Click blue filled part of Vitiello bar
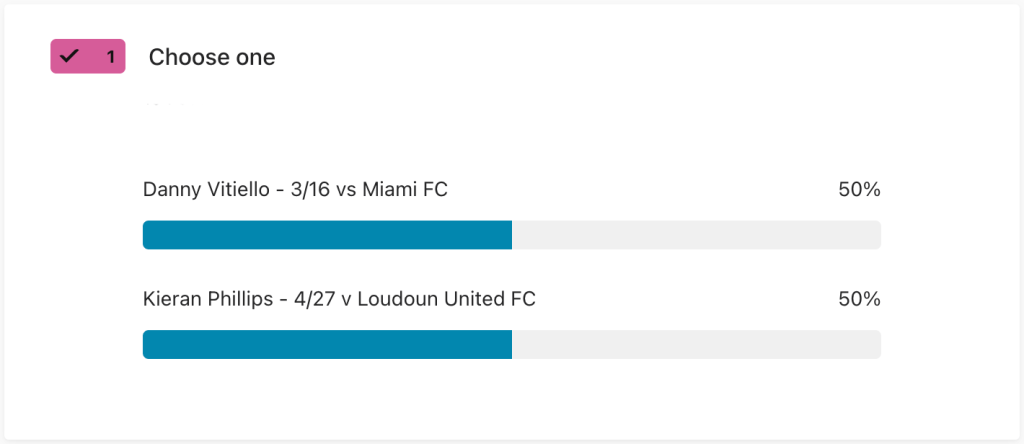Viewport: 1024px width, 444px height. coord(327,235)
